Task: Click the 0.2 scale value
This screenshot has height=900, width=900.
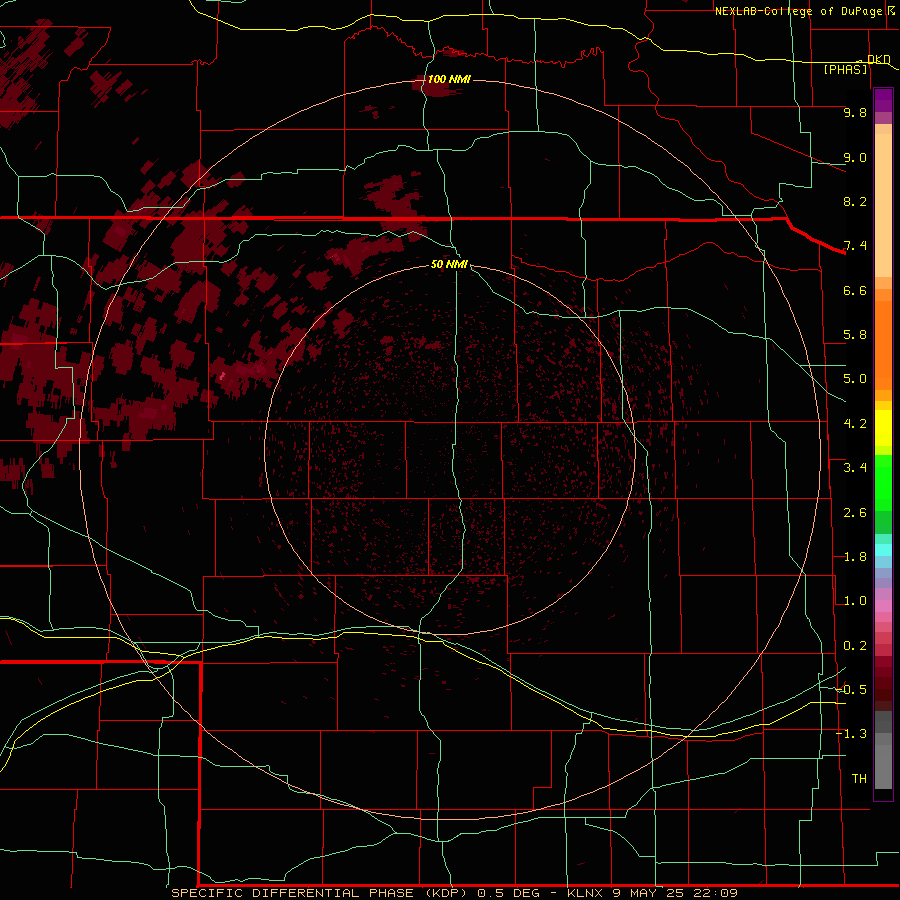Action: [855, 646]
